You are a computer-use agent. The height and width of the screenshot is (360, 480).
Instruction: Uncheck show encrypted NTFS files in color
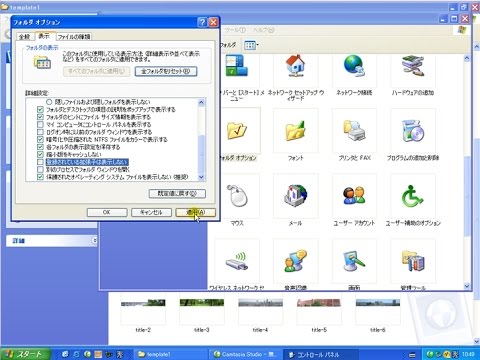tap(40, 139)
